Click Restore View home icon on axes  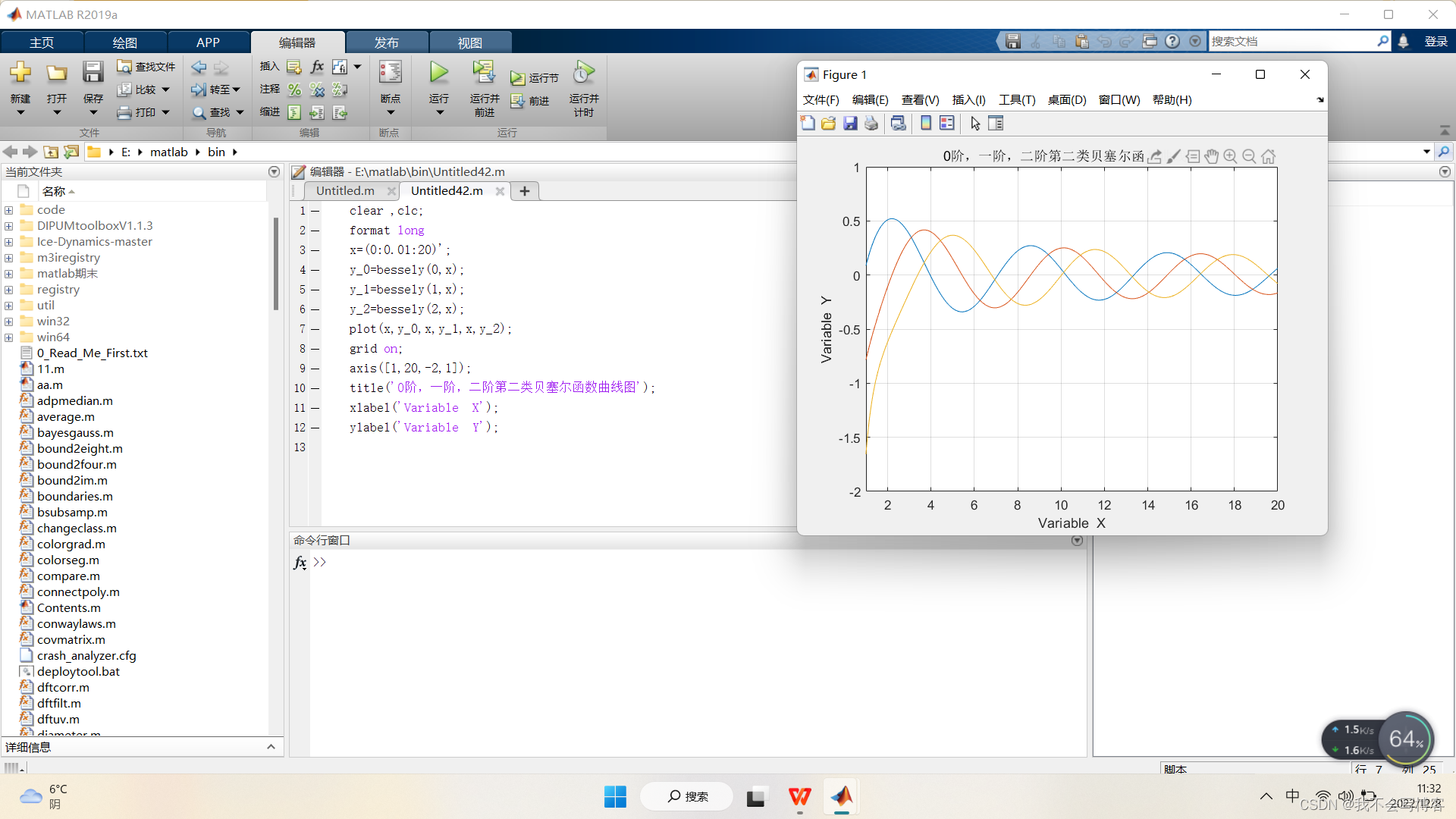tap(1268, 156)
